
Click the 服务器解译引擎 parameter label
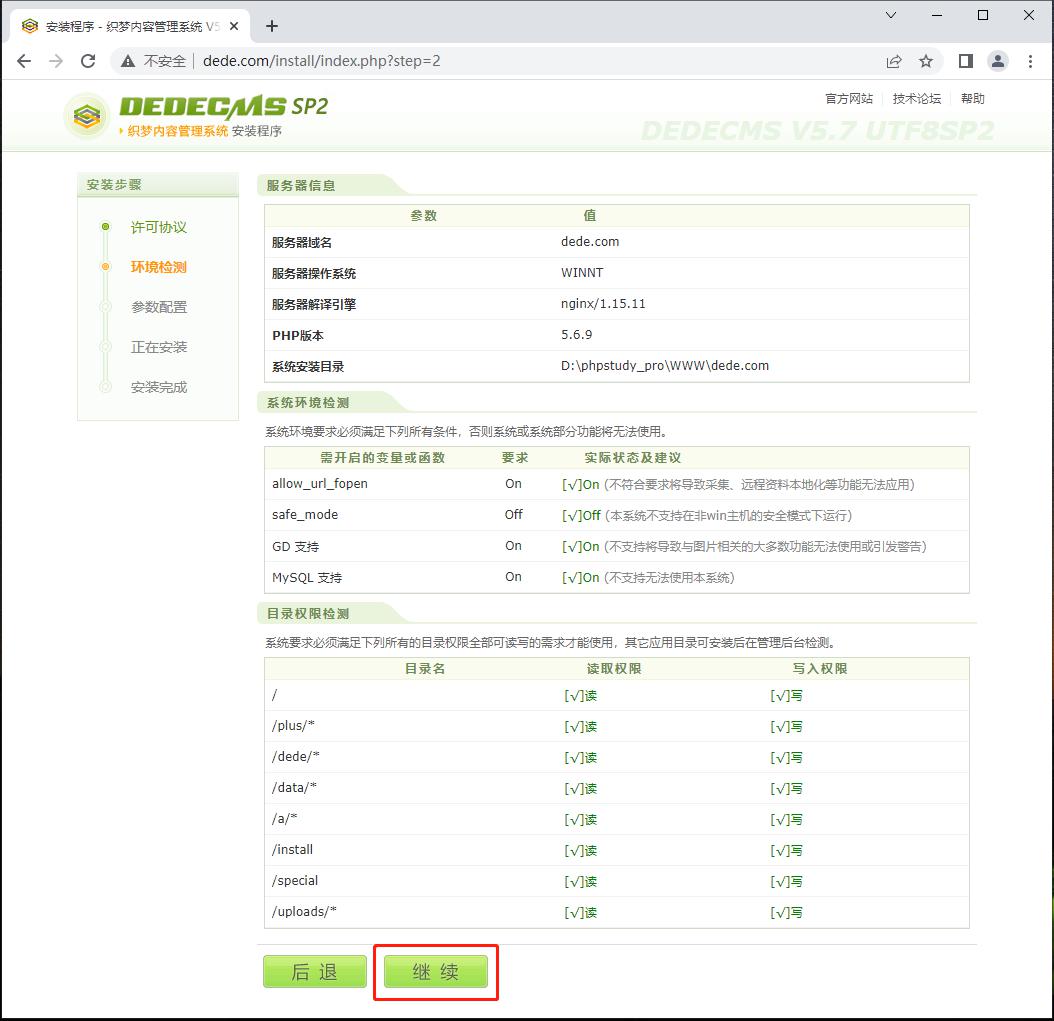pyautogui.click(x=314, y=304)
